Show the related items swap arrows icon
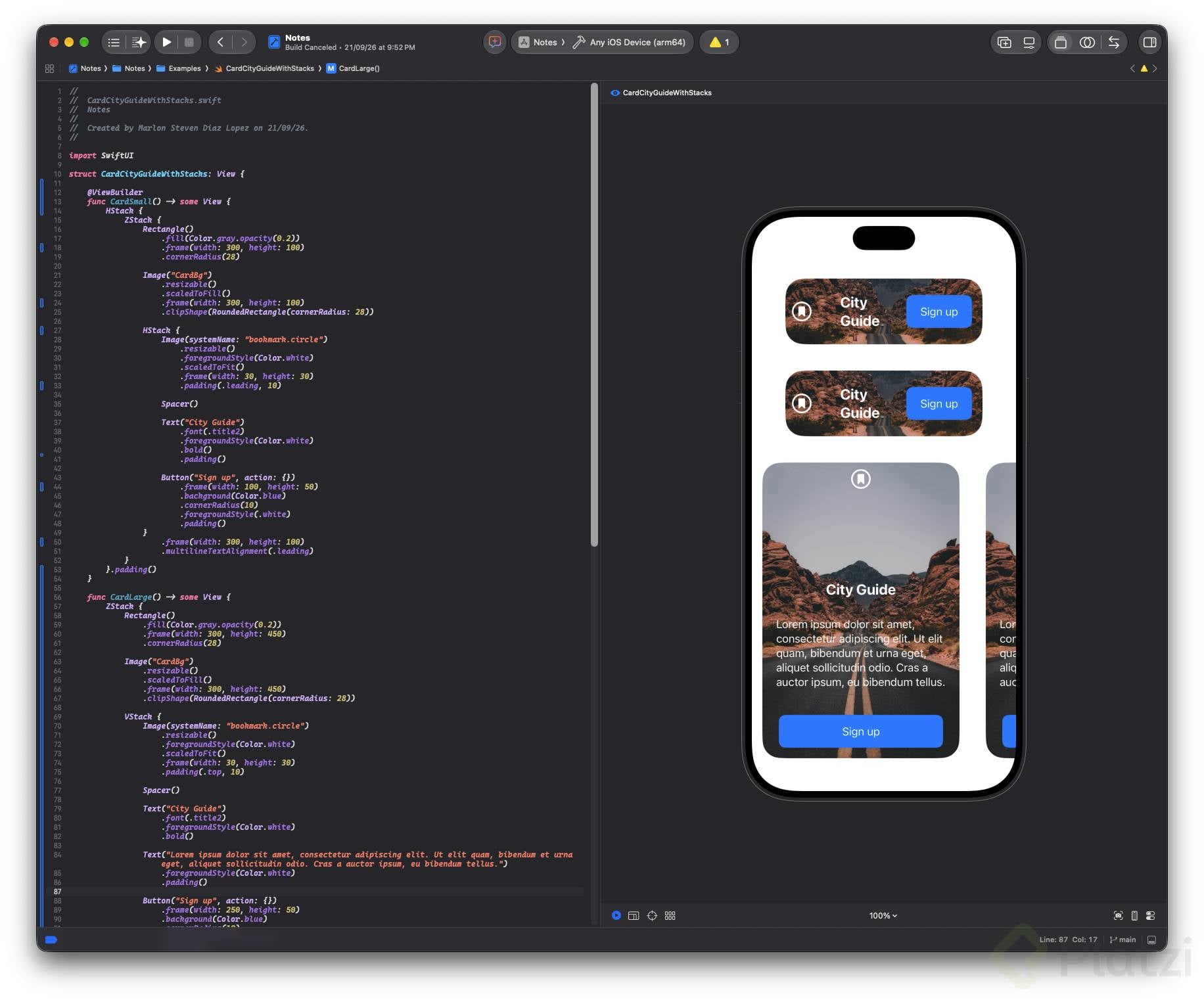The image size is (1204, 1000). (x=1114, y=42)
